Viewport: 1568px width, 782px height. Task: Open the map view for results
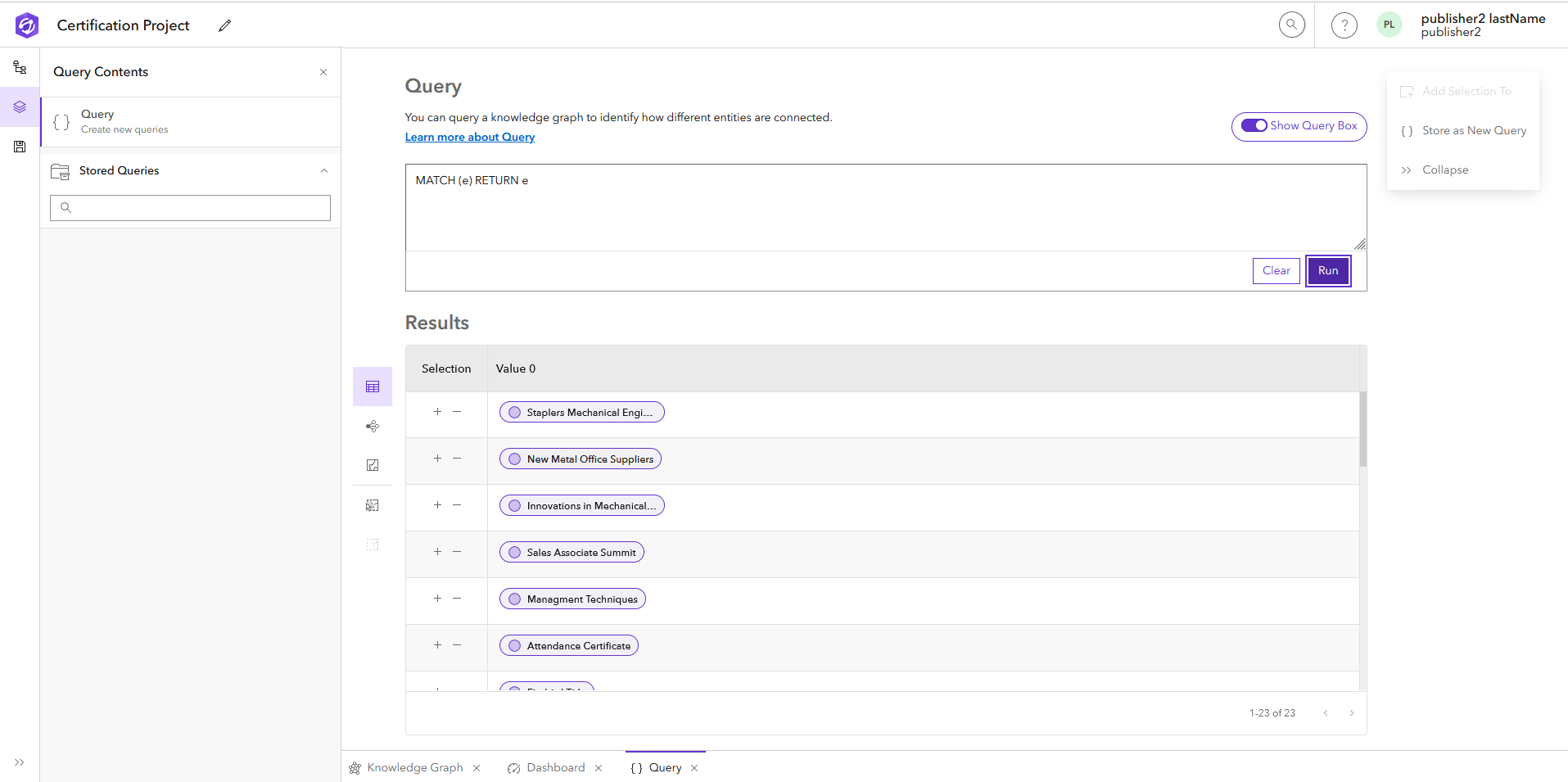373,505
